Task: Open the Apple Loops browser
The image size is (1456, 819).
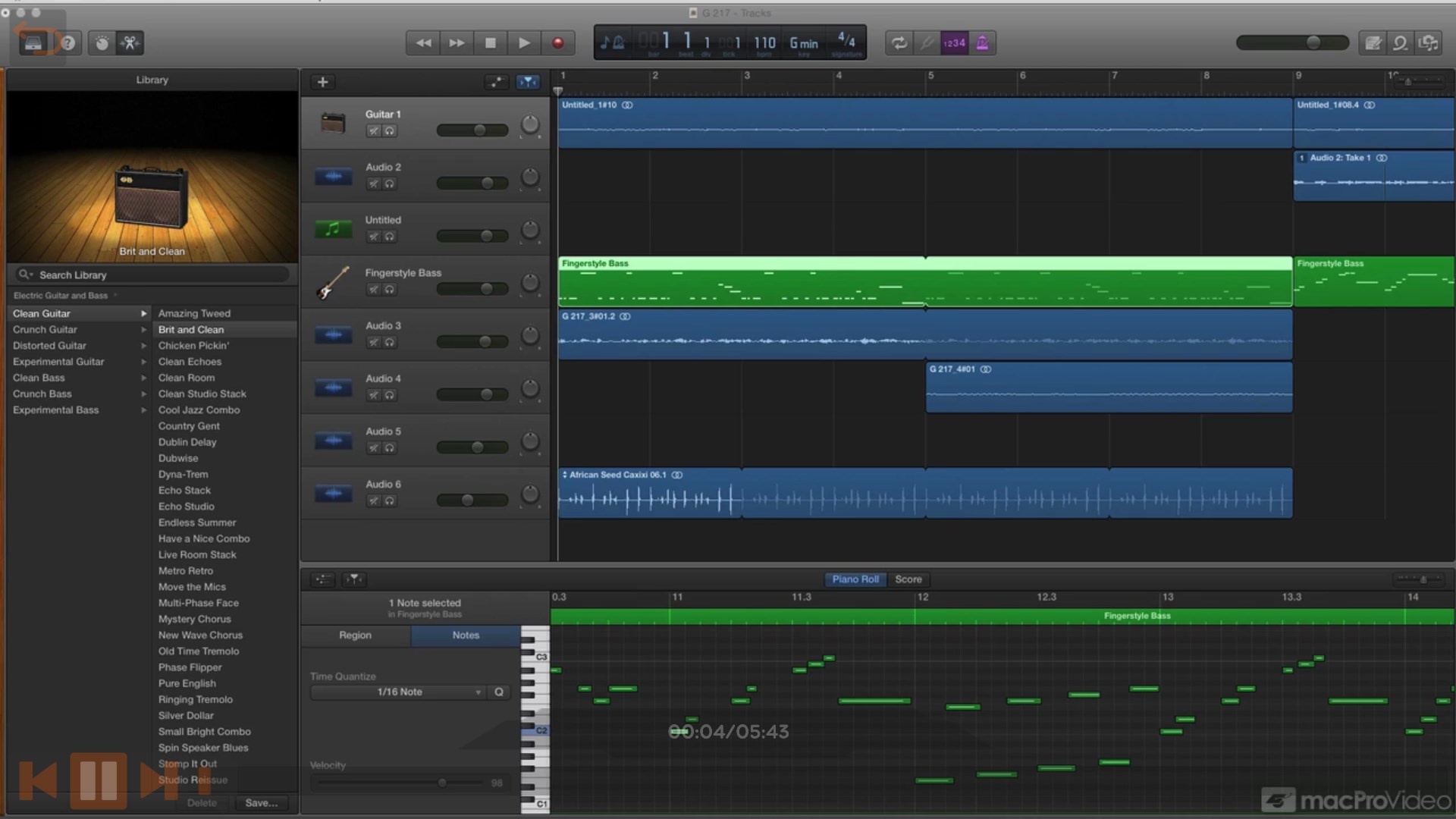Action: pos(1401,43)
